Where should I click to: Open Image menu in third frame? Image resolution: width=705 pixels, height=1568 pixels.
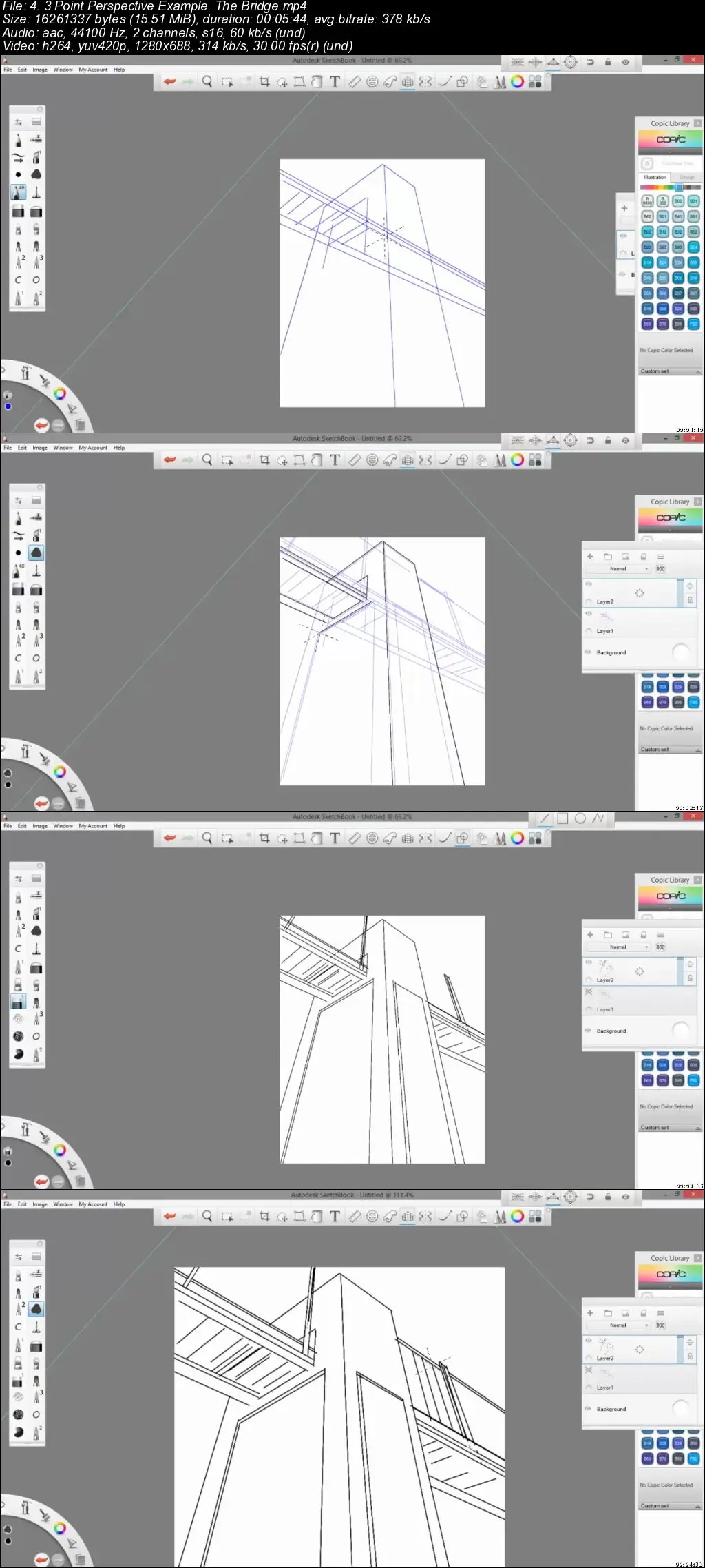coord(40,826)
